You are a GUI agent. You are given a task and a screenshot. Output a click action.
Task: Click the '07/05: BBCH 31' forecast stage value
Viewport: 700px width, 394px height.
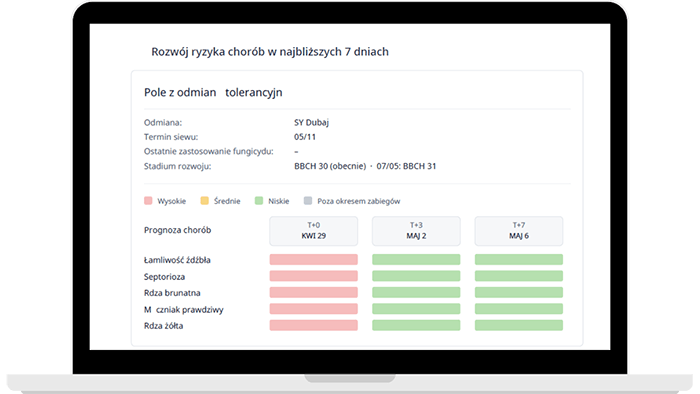click(x=406, y=166)
